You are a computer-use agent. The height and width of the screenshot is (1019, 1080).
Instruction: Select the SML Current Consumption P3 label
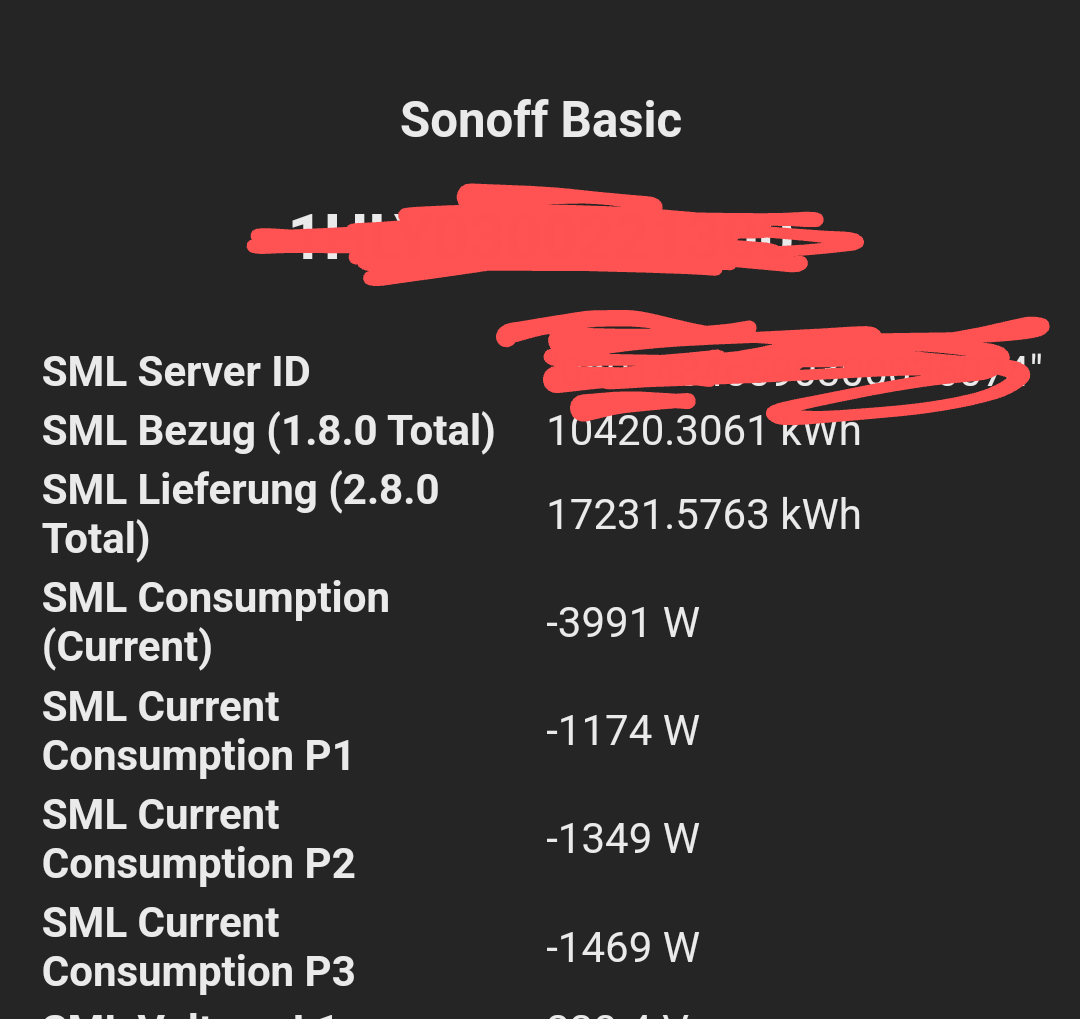[198, 947]
